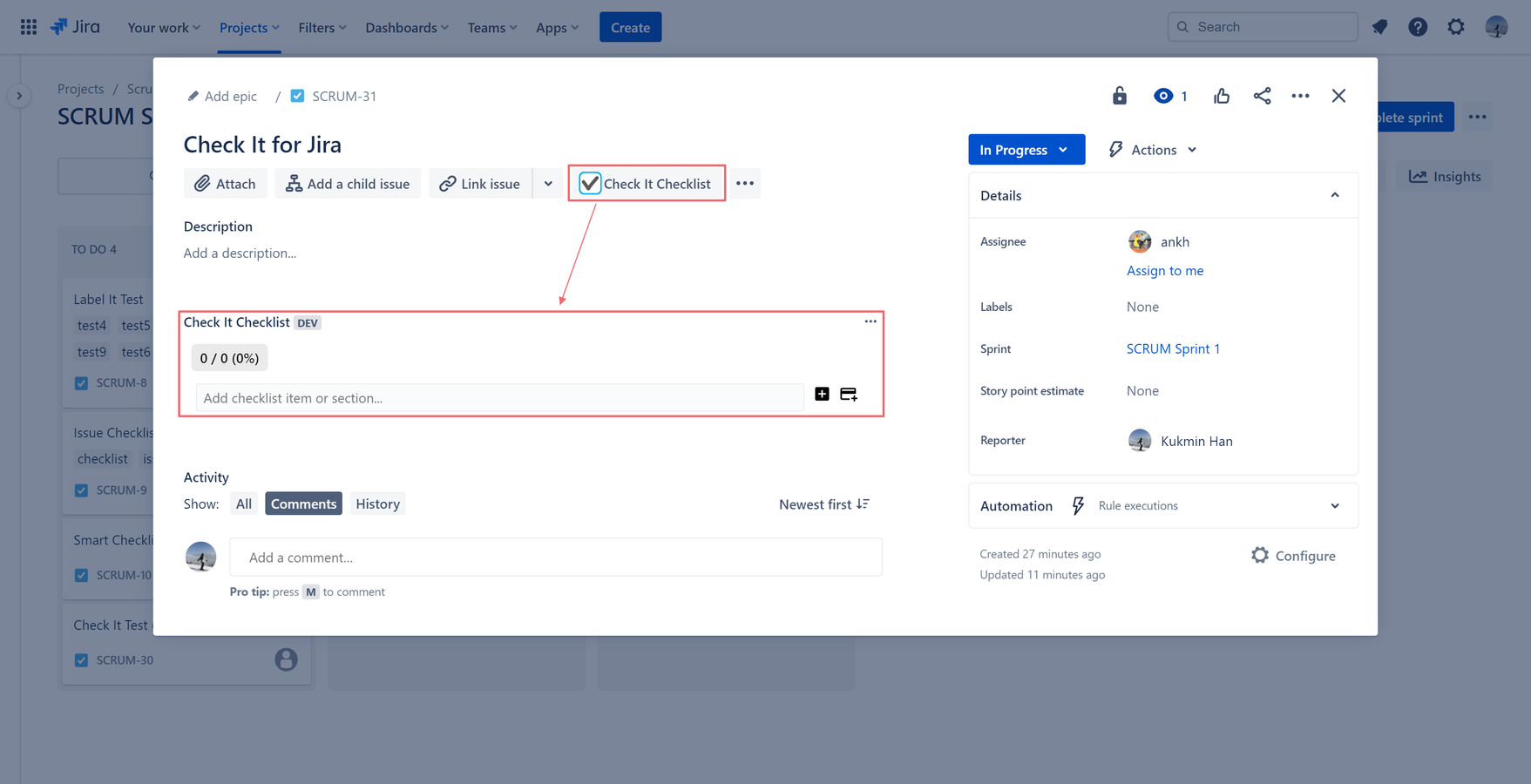Click SCRUM-8 checkbox icon on board

(81, 383)
